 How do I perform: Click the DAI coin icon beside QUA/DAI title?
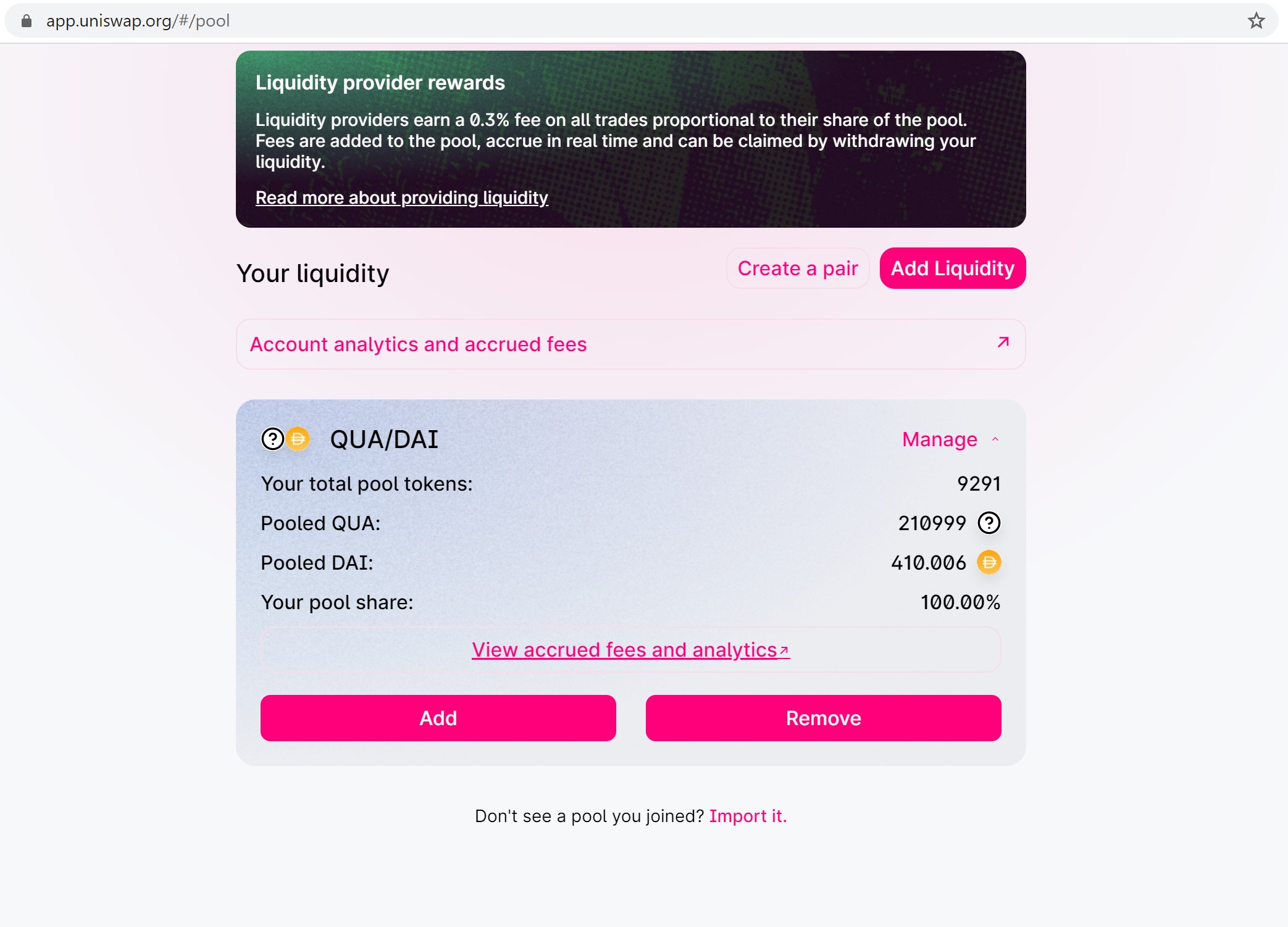tap(298, 439)
